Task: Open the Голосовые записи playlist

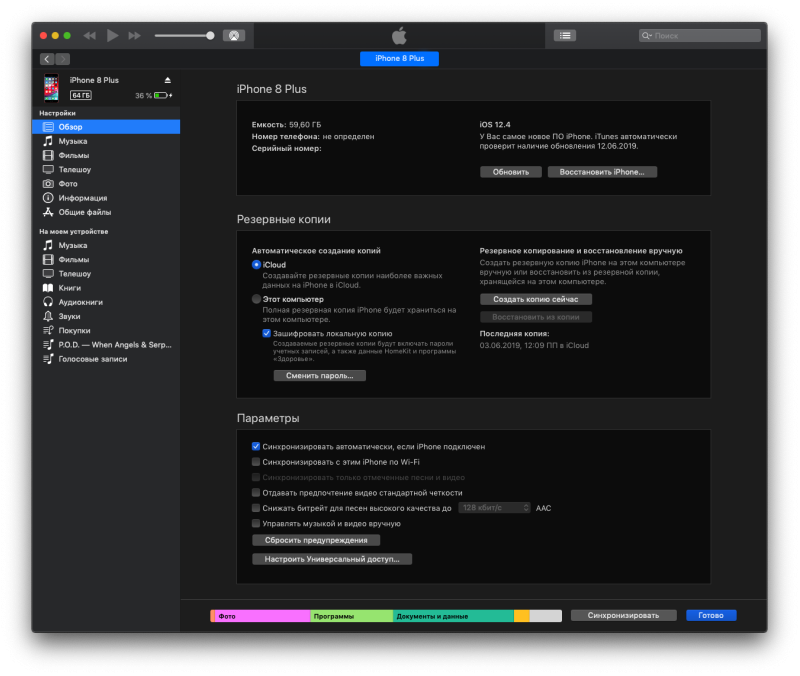Action: click(x=106, y=359)
